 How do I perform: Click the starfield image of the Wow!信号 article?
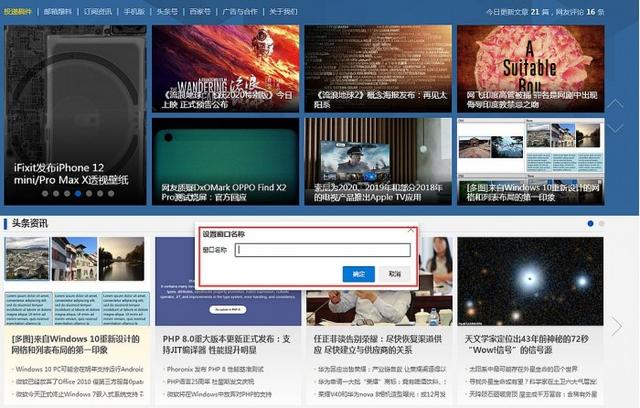pos(530,281)
